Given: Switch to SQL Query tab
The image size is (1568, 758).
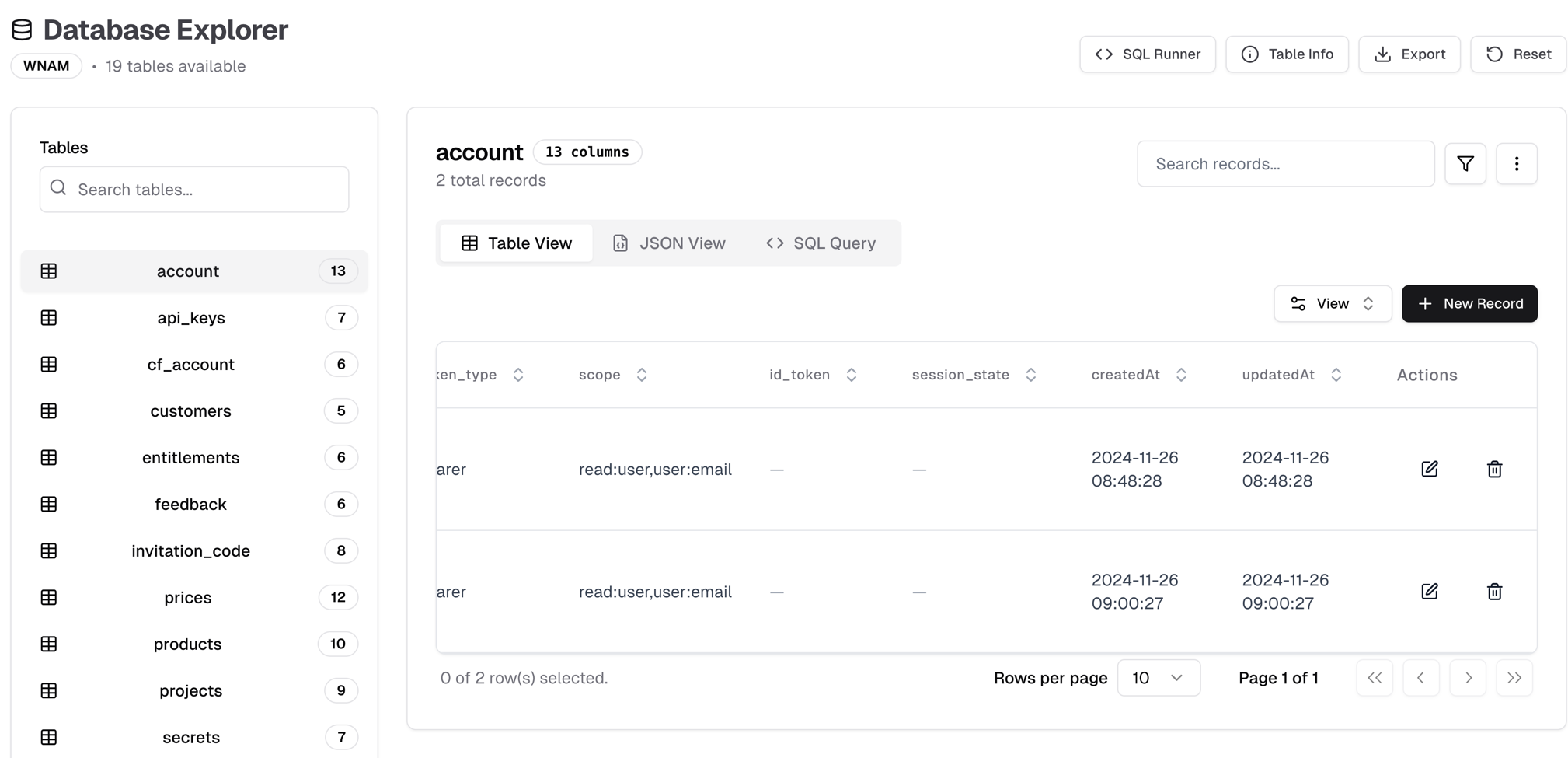Looking at the screenshot, I should pyautogui.click(x=821, y=243).
